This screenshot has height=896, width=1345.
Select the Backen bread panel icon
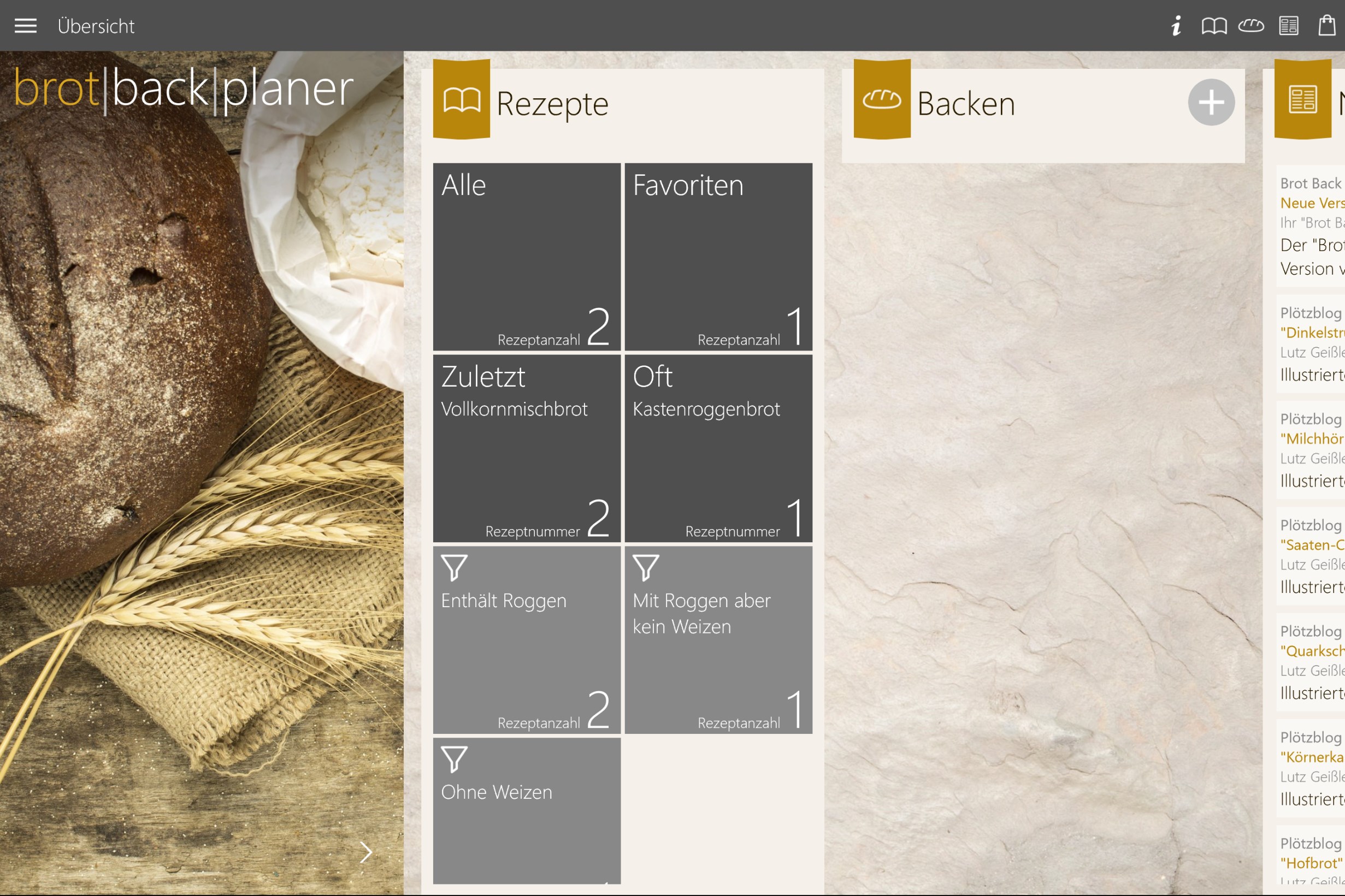coord(881,102)
